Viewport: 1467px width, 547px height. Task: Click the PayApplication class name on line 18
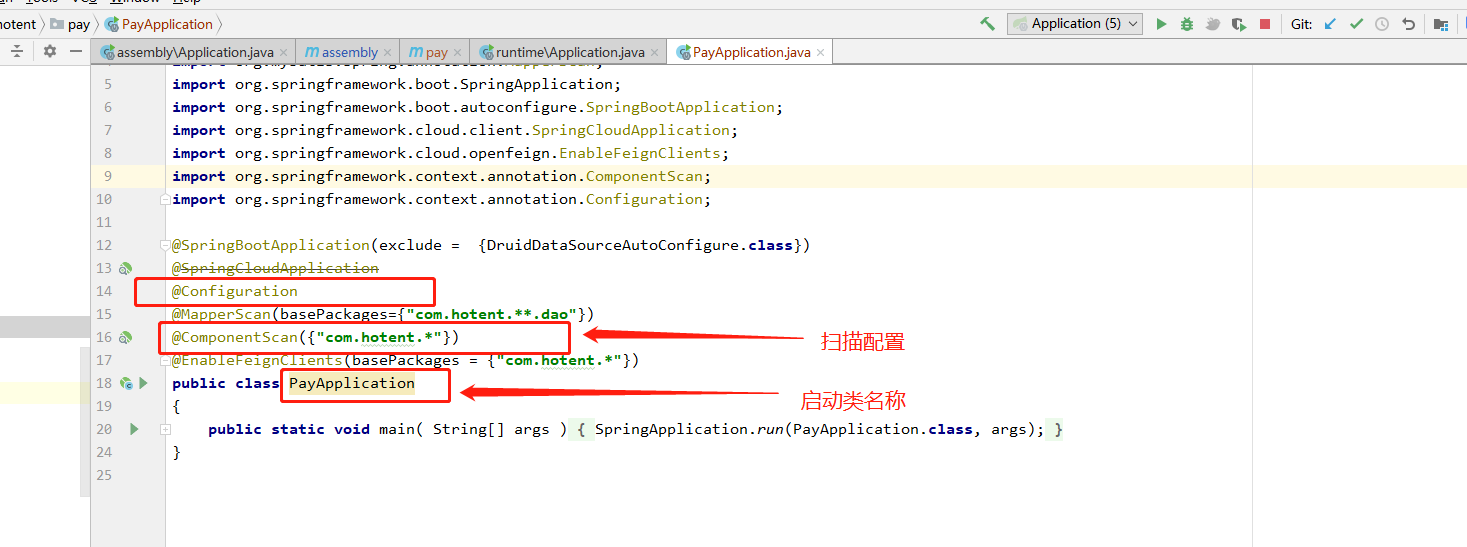click(351, 383)
